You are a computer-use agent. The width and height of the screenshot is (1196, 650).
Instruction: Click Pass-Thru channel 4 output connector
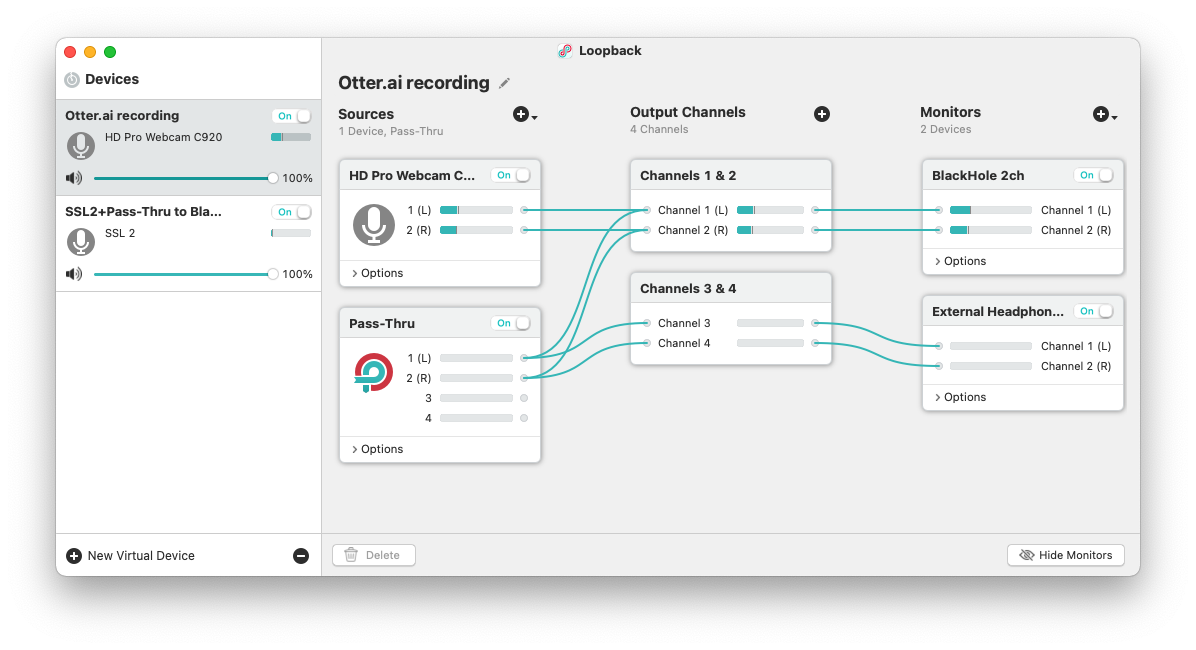[524, 418]
